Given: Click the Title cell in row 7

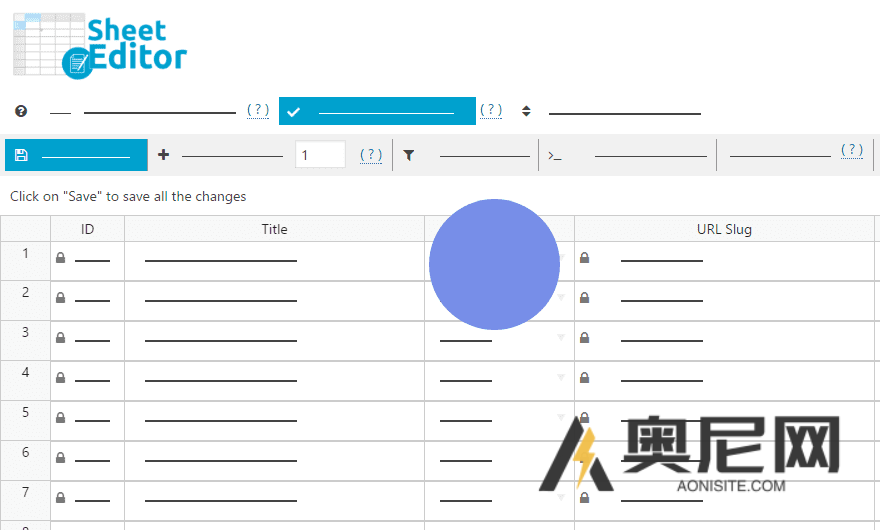Looking at the screenshot, I should (x=274, y=501).
